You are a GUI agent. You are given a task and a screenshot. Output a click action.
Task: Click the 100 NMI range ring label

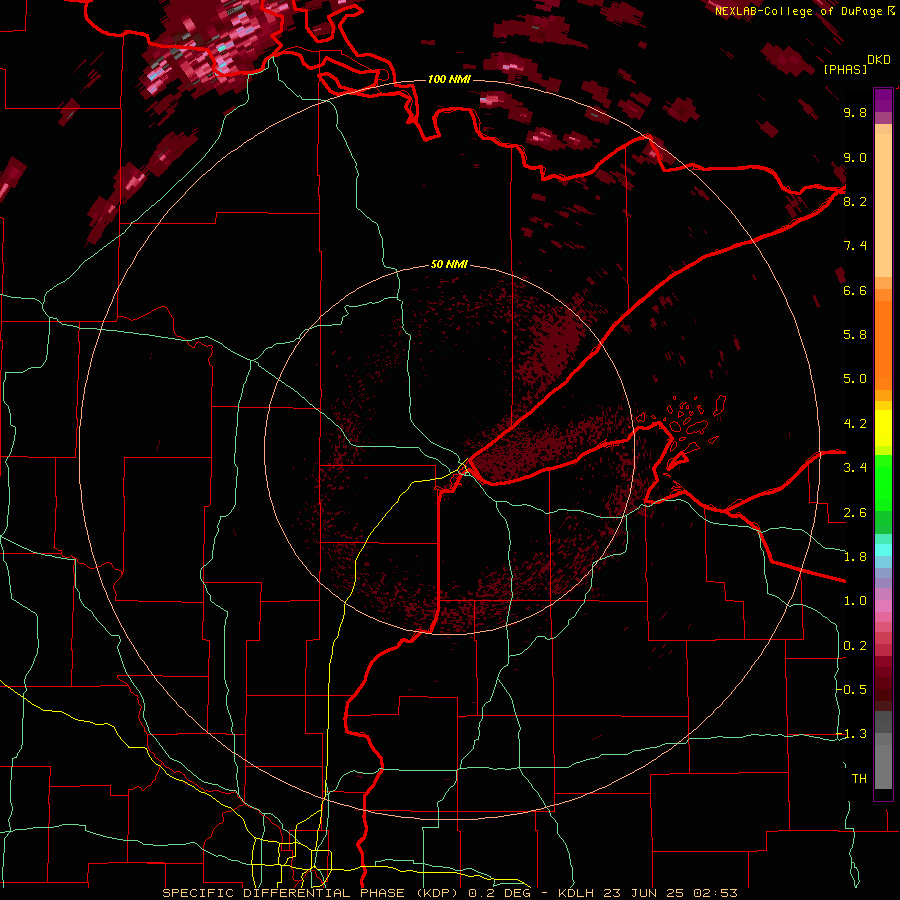point(449,79)
